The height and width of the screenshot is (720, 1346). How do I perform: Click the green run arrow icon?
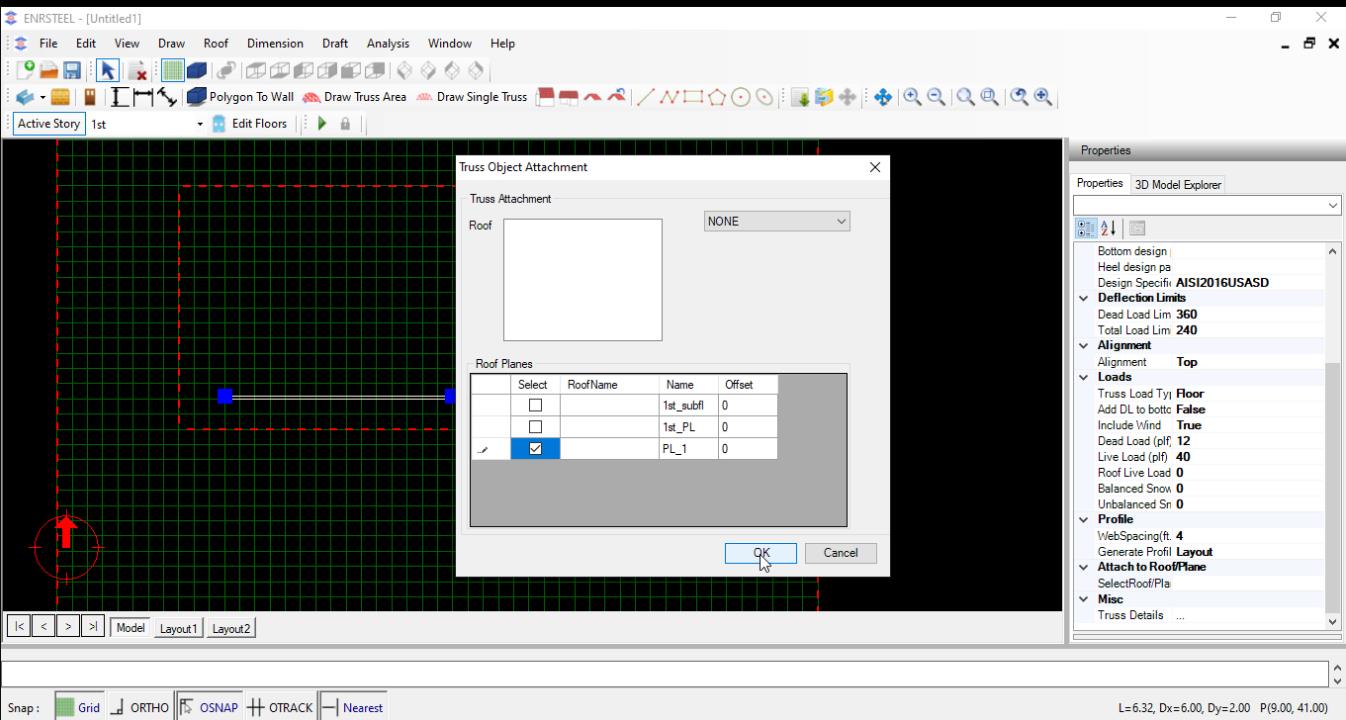pos(322,124)
